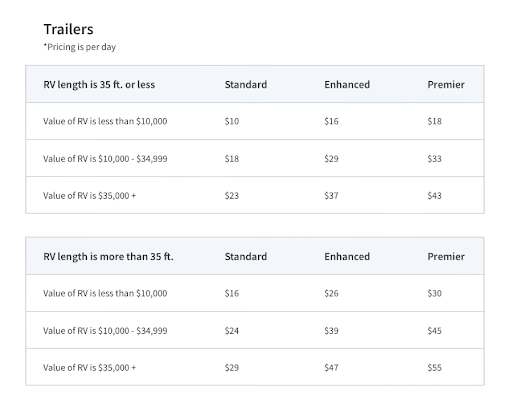Click the Trailers heading
This screenshot has height=415, width=512.
[68, 29]
